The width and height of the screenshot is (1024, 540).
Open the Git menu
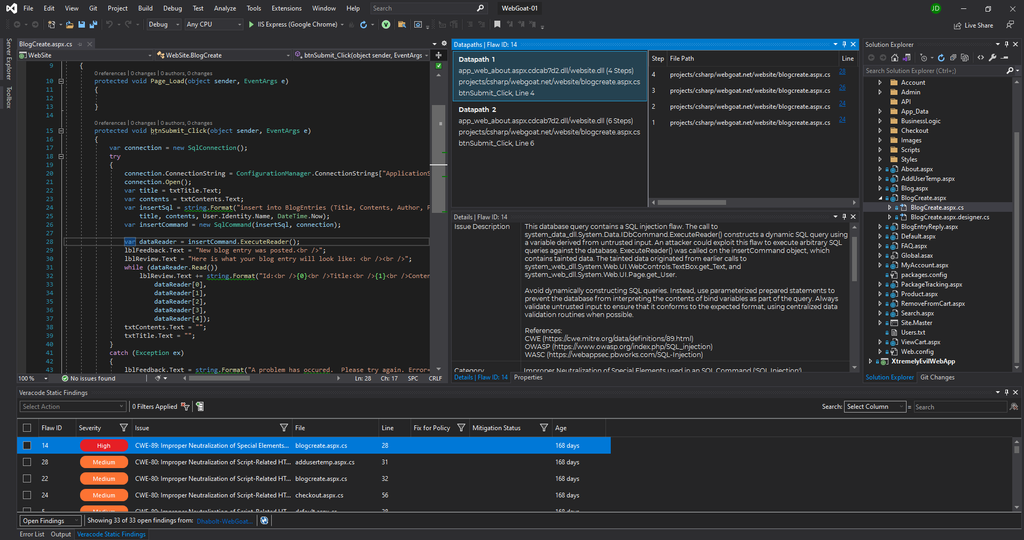coord(93,8)
